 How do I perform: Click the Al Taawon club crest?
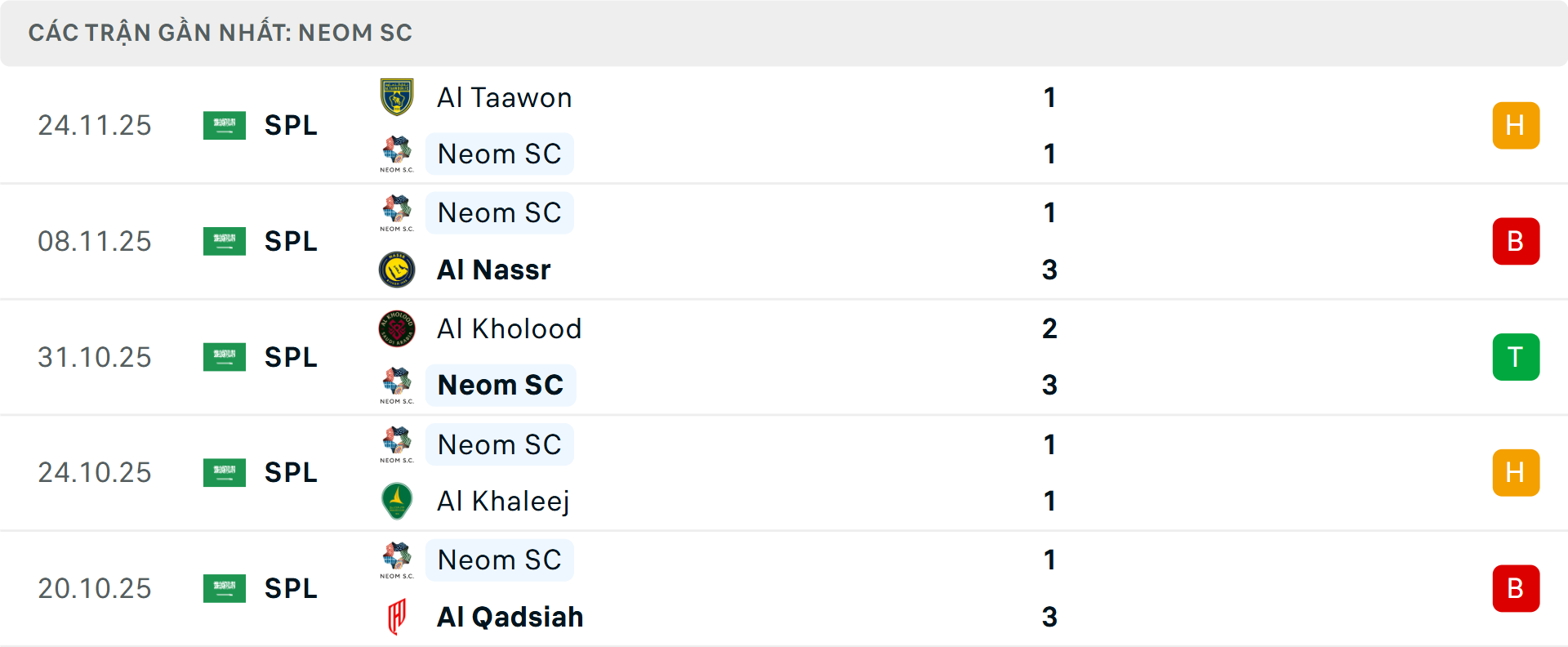[397, 97]
